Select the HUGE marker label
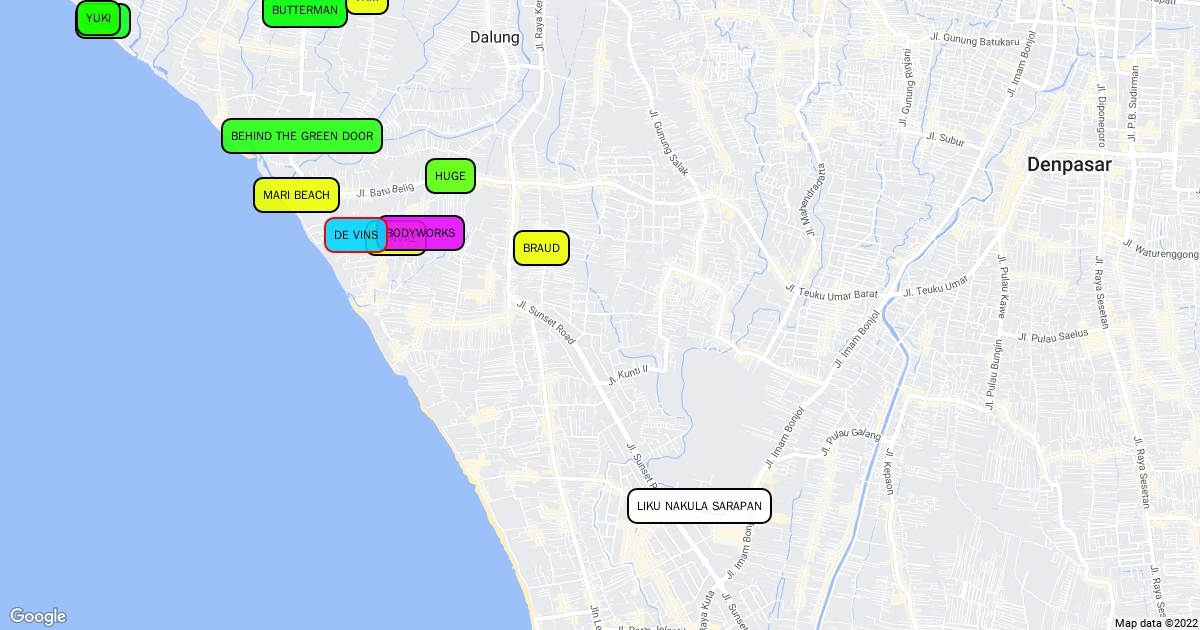This screenshot has width=1200, height=630. pyautogui.click(x=450, y=176)
